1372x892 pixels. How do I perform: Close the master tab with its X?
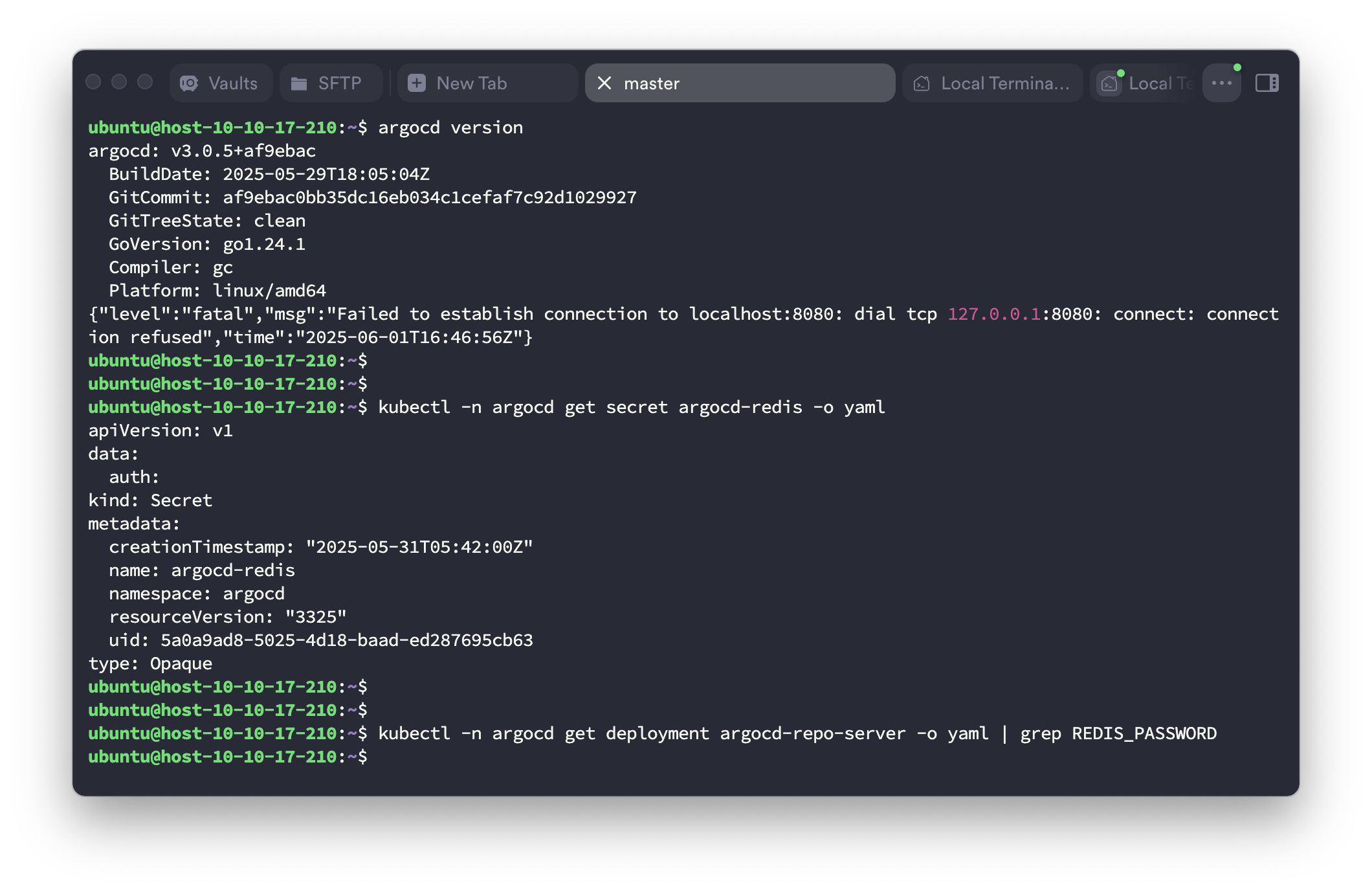click(x=604, y=83)
